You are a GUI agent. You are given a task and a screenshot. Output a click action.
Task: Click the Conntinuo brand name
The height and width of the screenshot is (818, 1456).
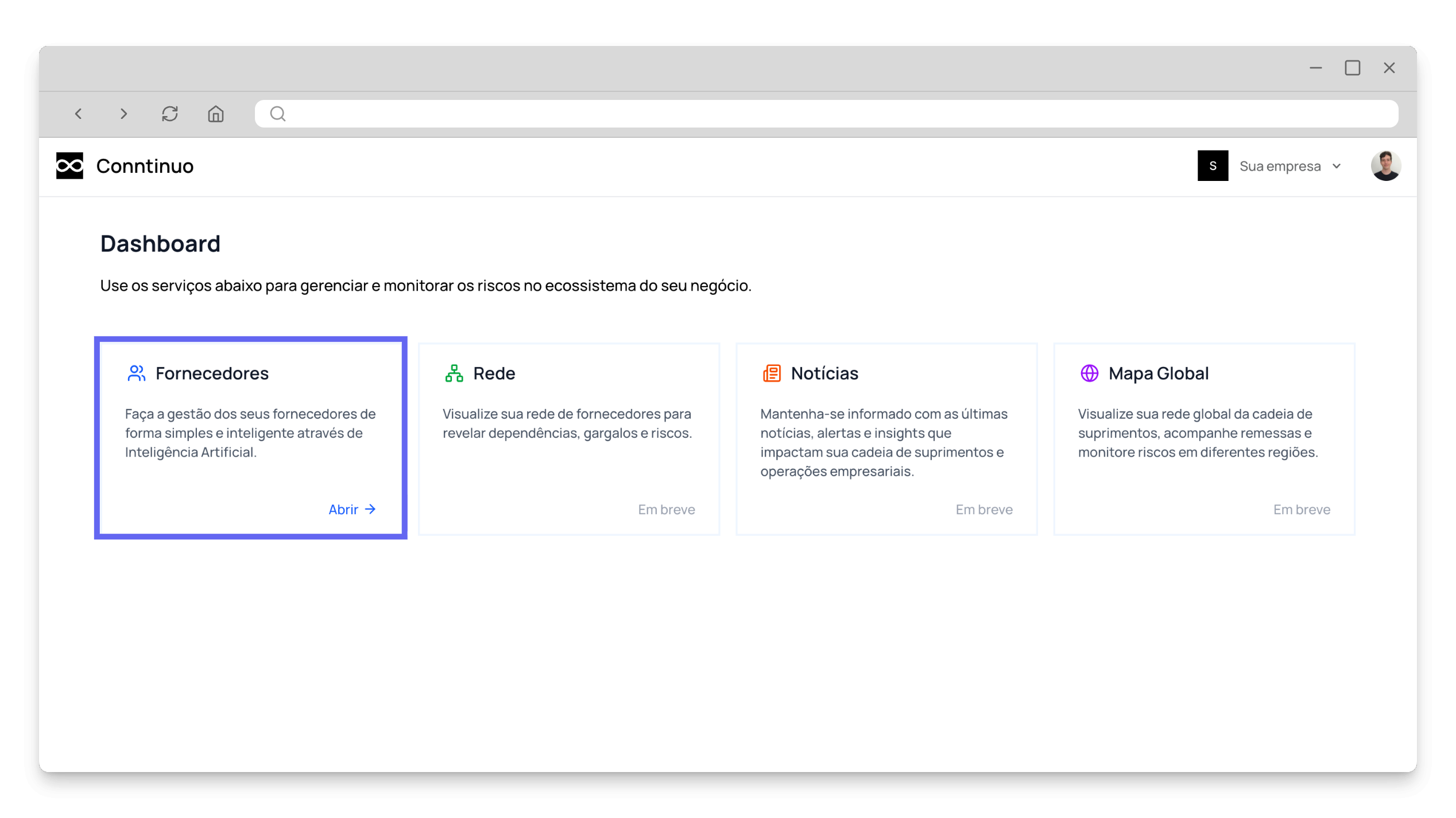145,166
